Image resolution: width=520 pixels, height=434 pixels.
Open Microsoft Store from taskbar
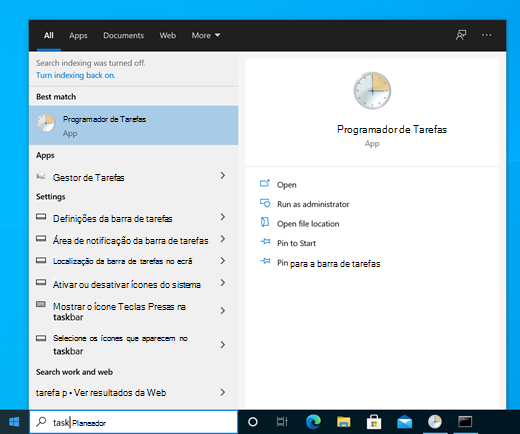tap(374, 422)
